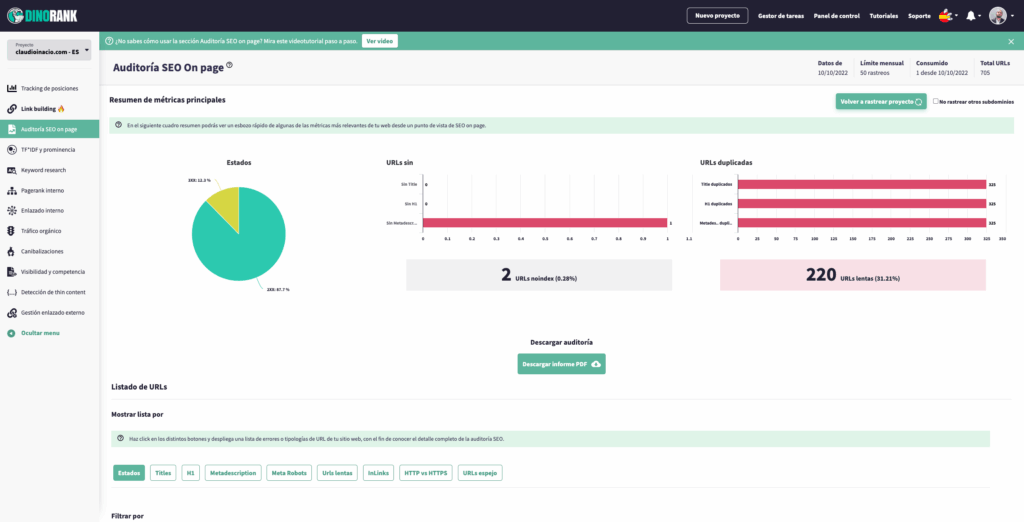This screenshot has width=1024, height=522.
Task: Click Ocultar menu text link
Action: tap(40, 333)
